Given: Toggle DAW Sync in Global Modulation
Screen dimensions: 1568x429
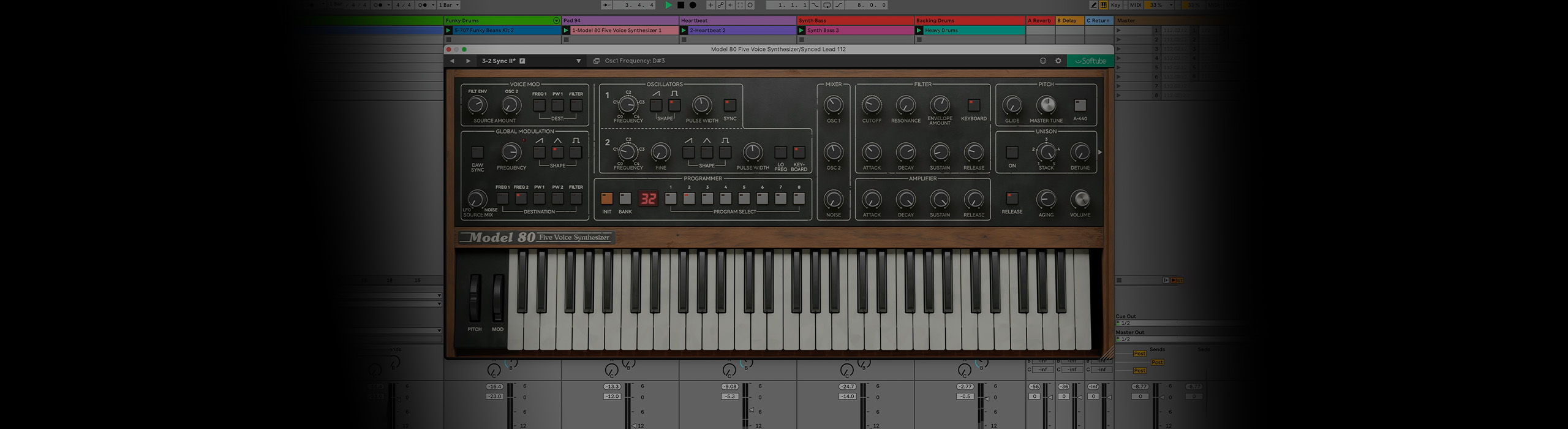Looking at the screenshot, I should (477, 152).
